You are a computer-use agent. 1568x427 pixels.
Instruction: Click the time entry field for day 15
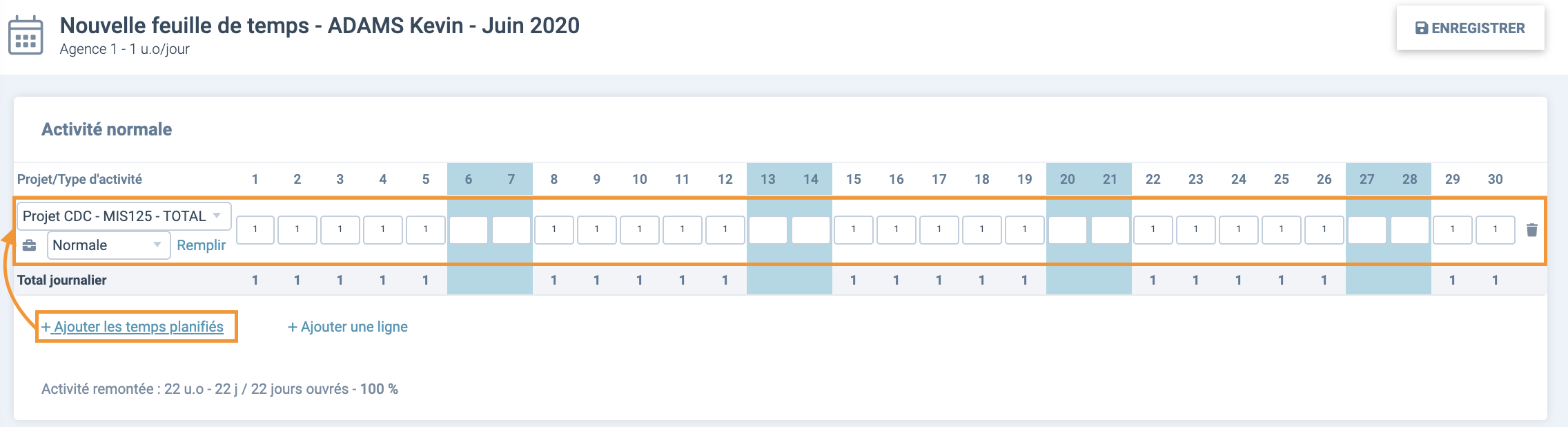click(x=854, y=230)
